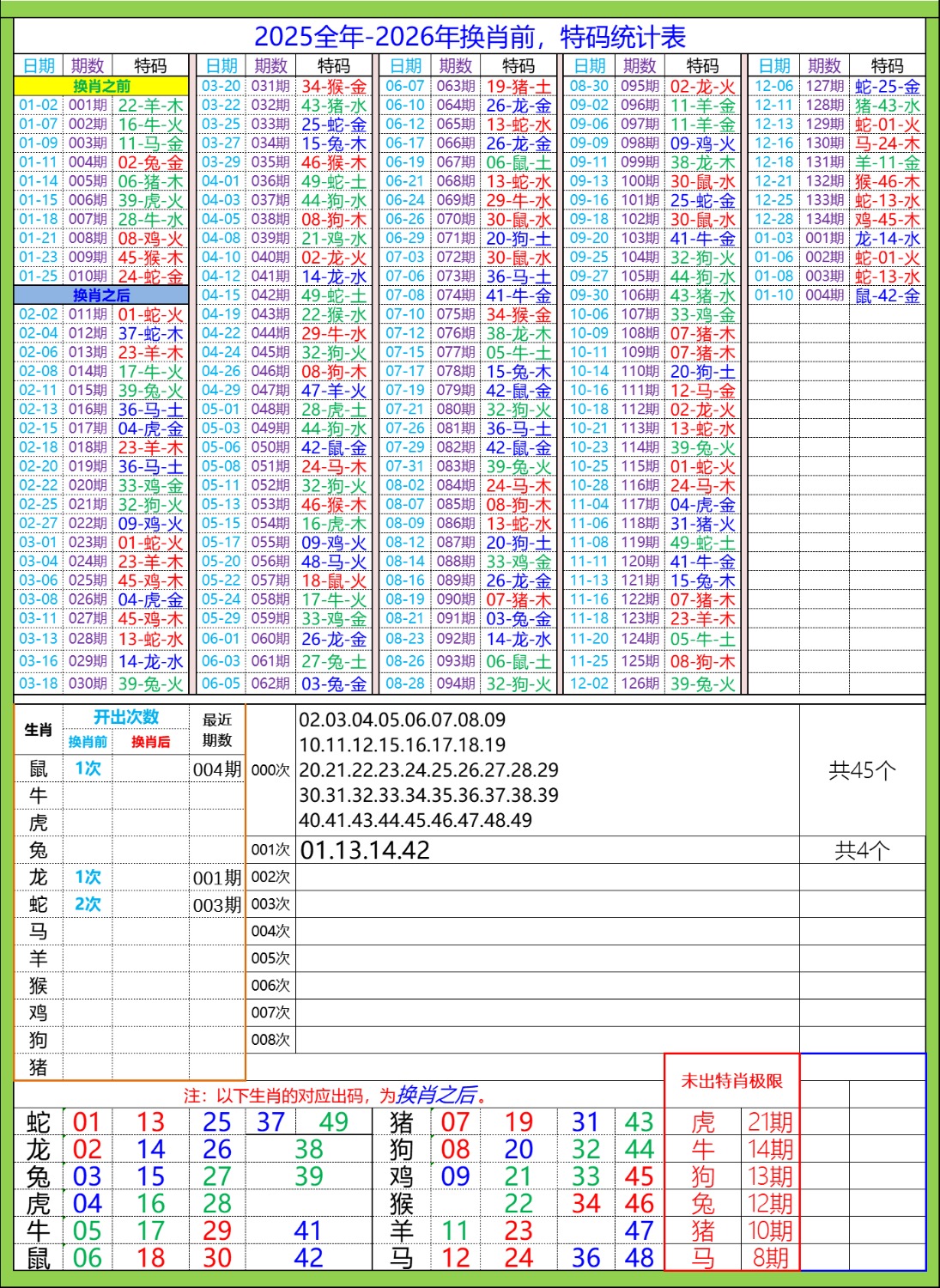Image resolution: width=940 pixels, height=1288 pixels.
Task: Click the title 2025全年-2026年换肖前 特码统计表
Action: pyautogui.click(x=470, y=37)
